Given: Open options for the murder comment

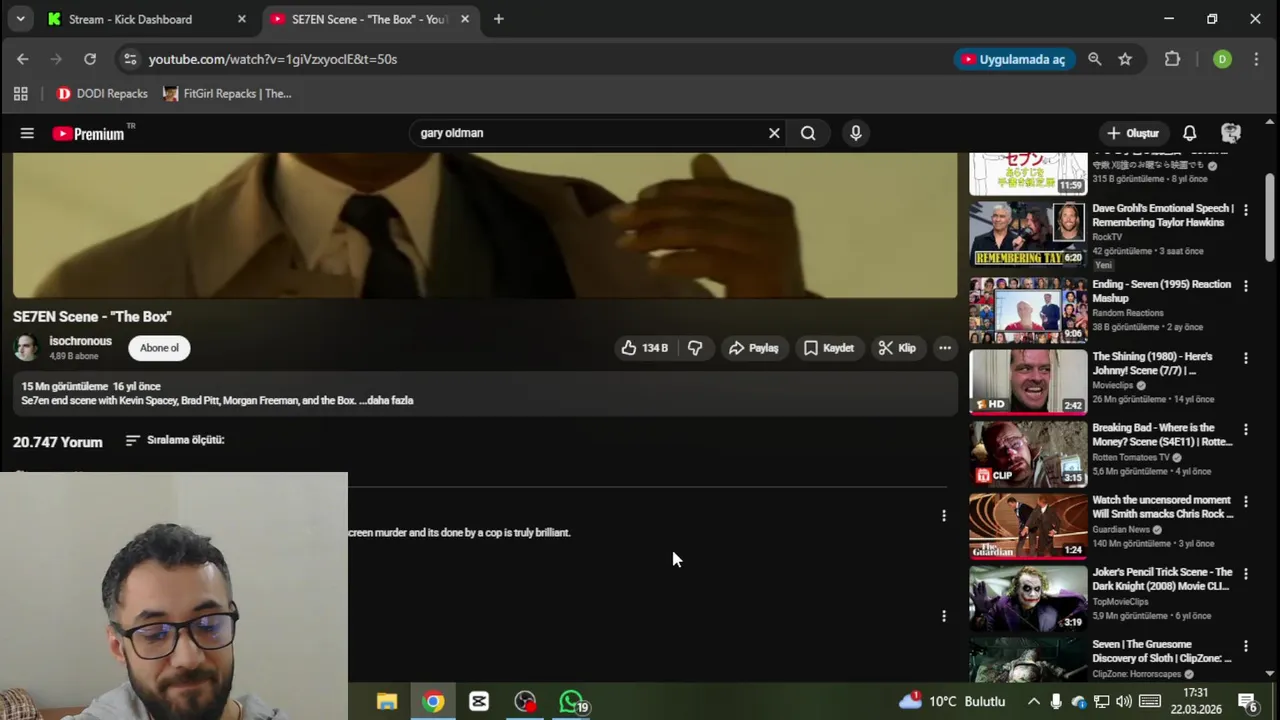Looking at the screenshot, I should pyautogui.click(x=943, y=516).
